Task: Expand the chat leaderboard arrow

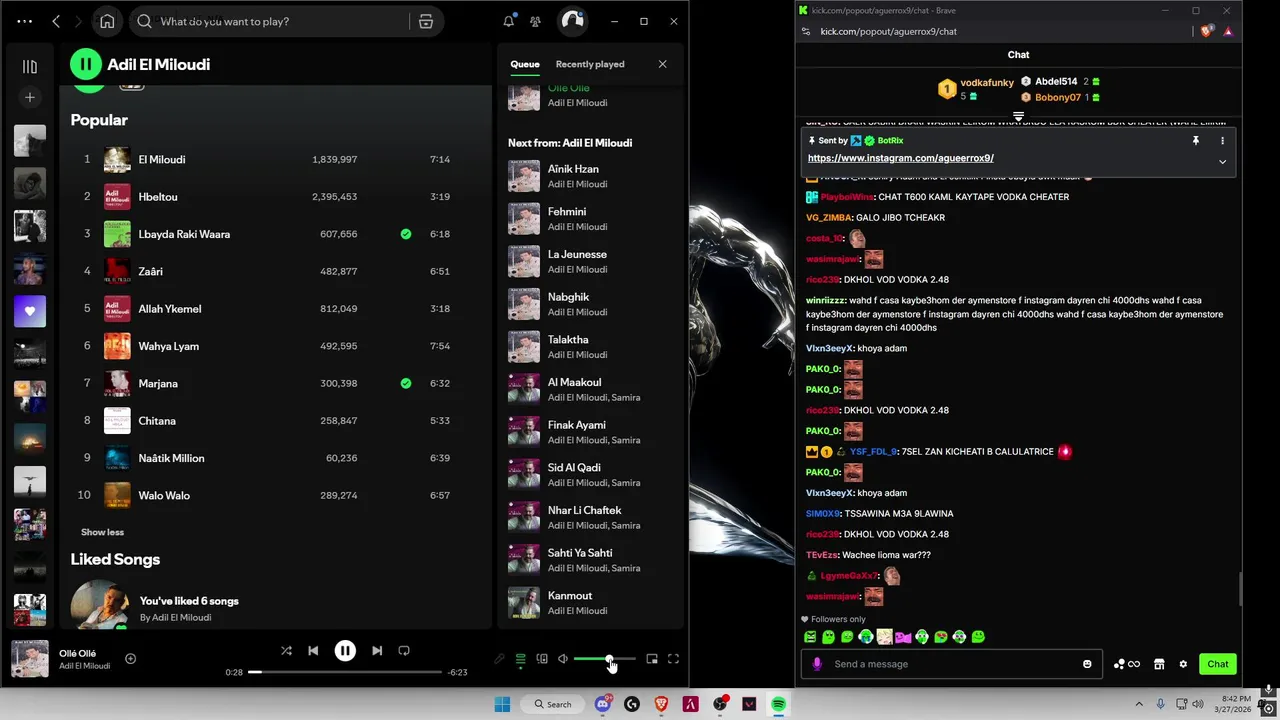Action: [1018, 117]
